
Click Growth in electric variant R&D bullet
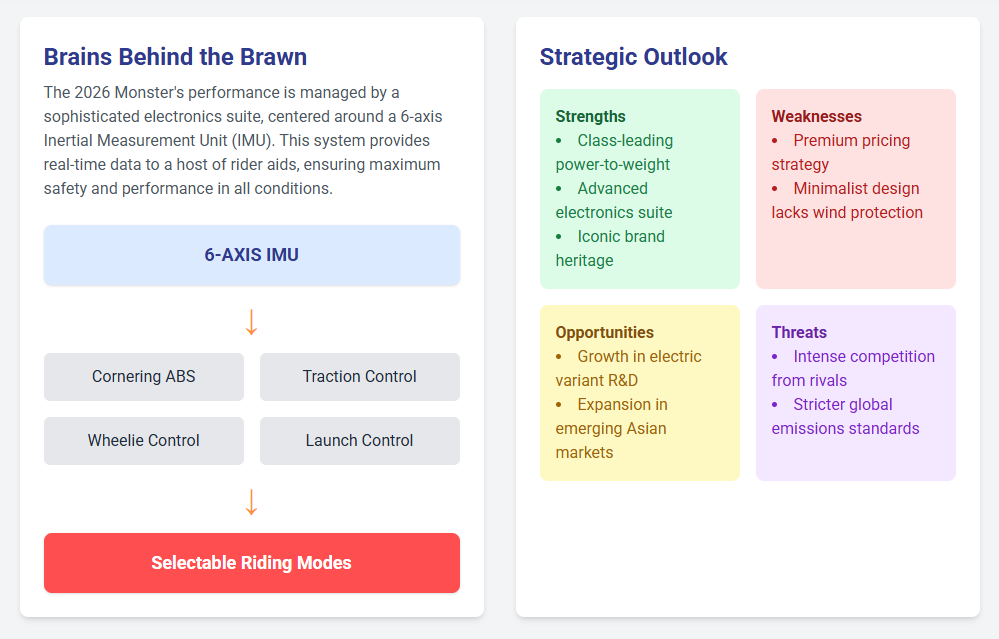pyautogui.click(x=628, y=369)
